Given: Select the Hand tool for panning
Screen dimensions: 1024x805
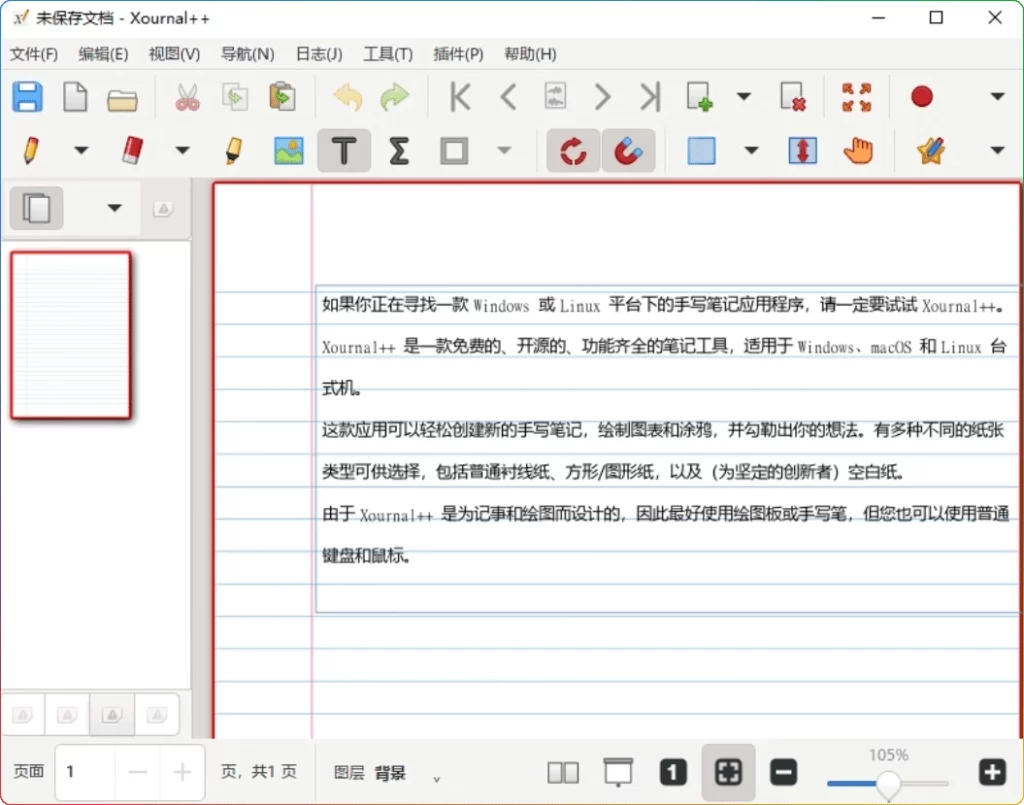Looking at the screenshot, I should point(857,150).
